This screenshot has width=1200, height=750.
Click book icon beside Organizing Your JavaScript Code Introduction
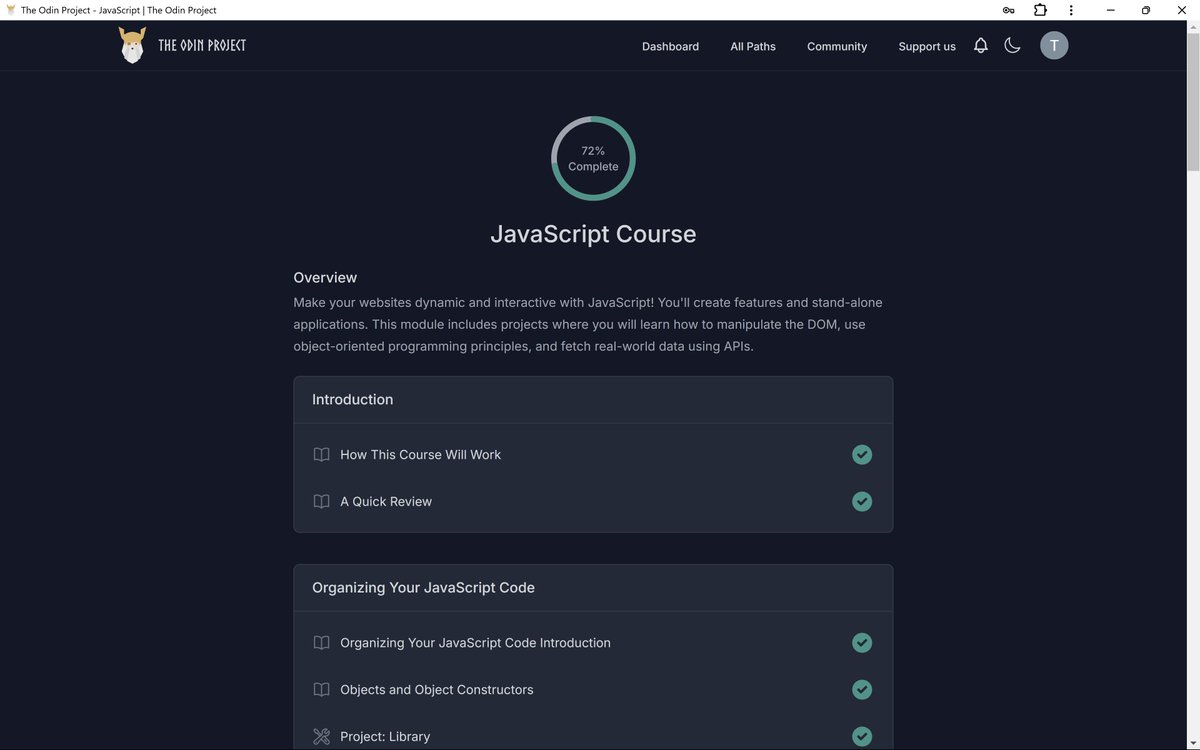(x=321, y=642)
